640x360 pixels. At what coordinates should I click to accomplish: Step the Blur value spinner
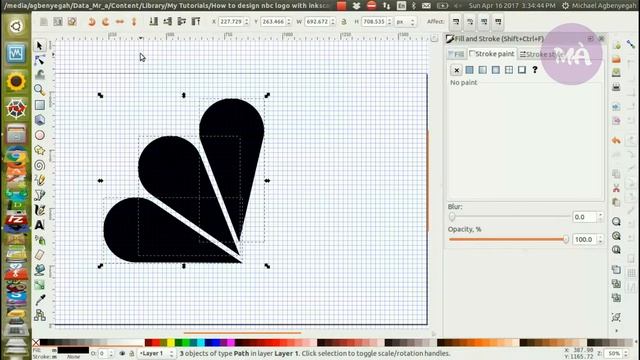pos(600,217)
